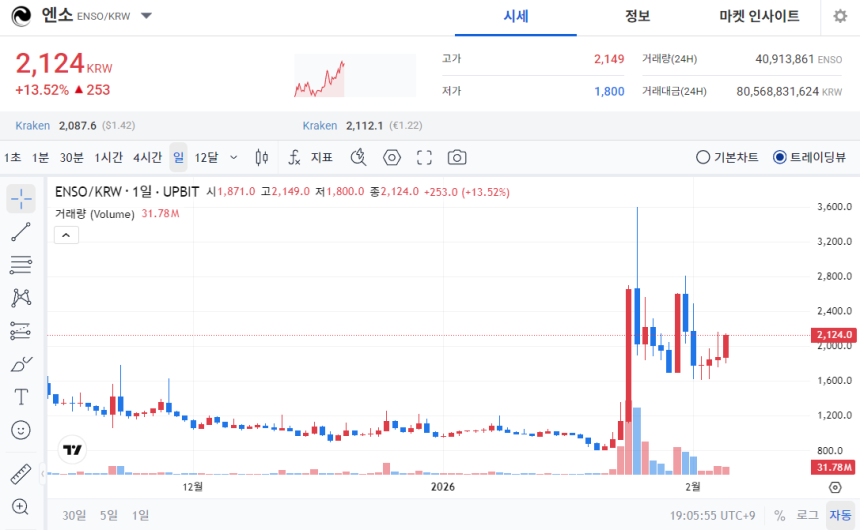Select the 1초 interval
This screenshot has width=860, height=530.
pyautogui.click(x=12, y=158)
